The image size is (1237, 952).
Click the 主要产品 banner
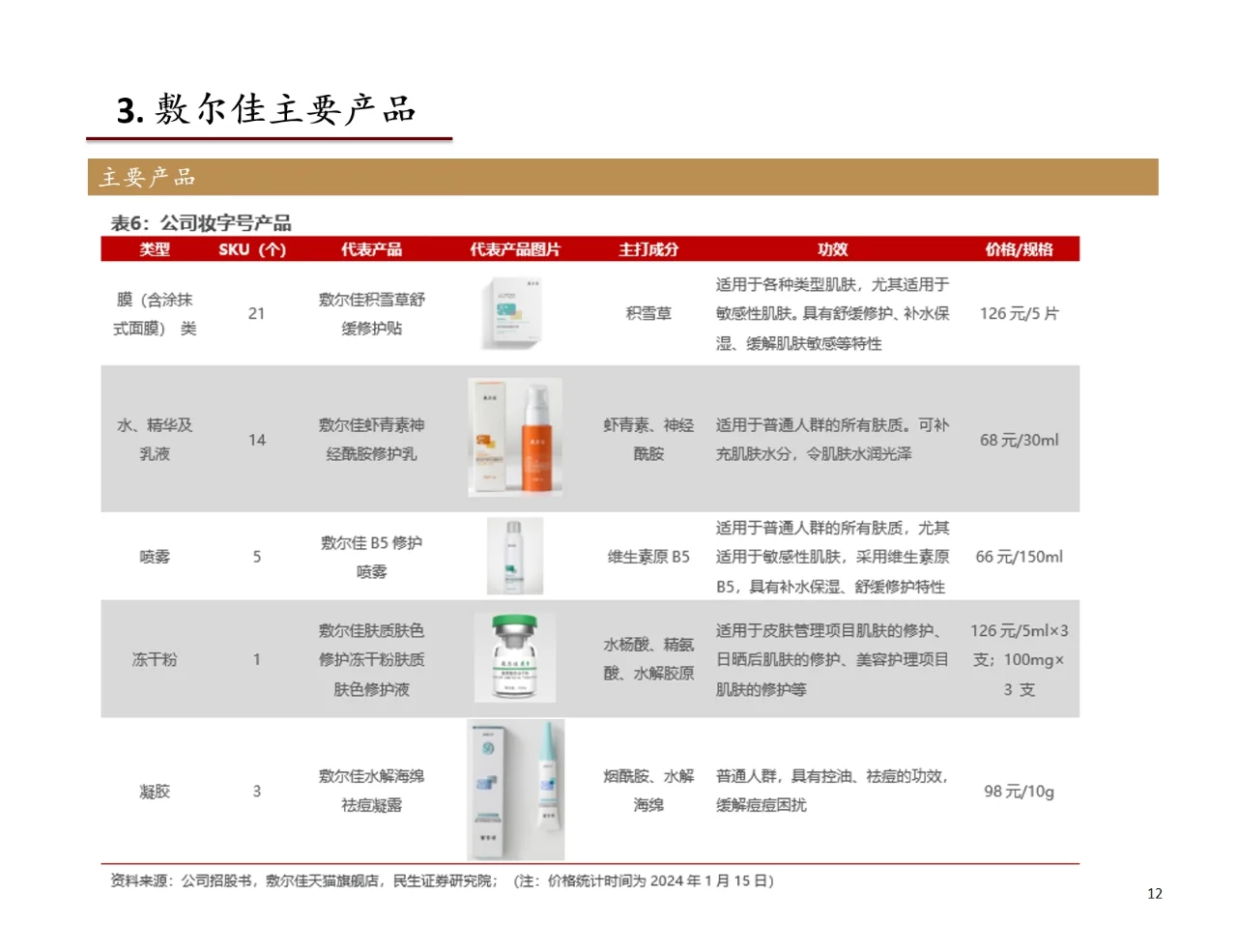150,178
